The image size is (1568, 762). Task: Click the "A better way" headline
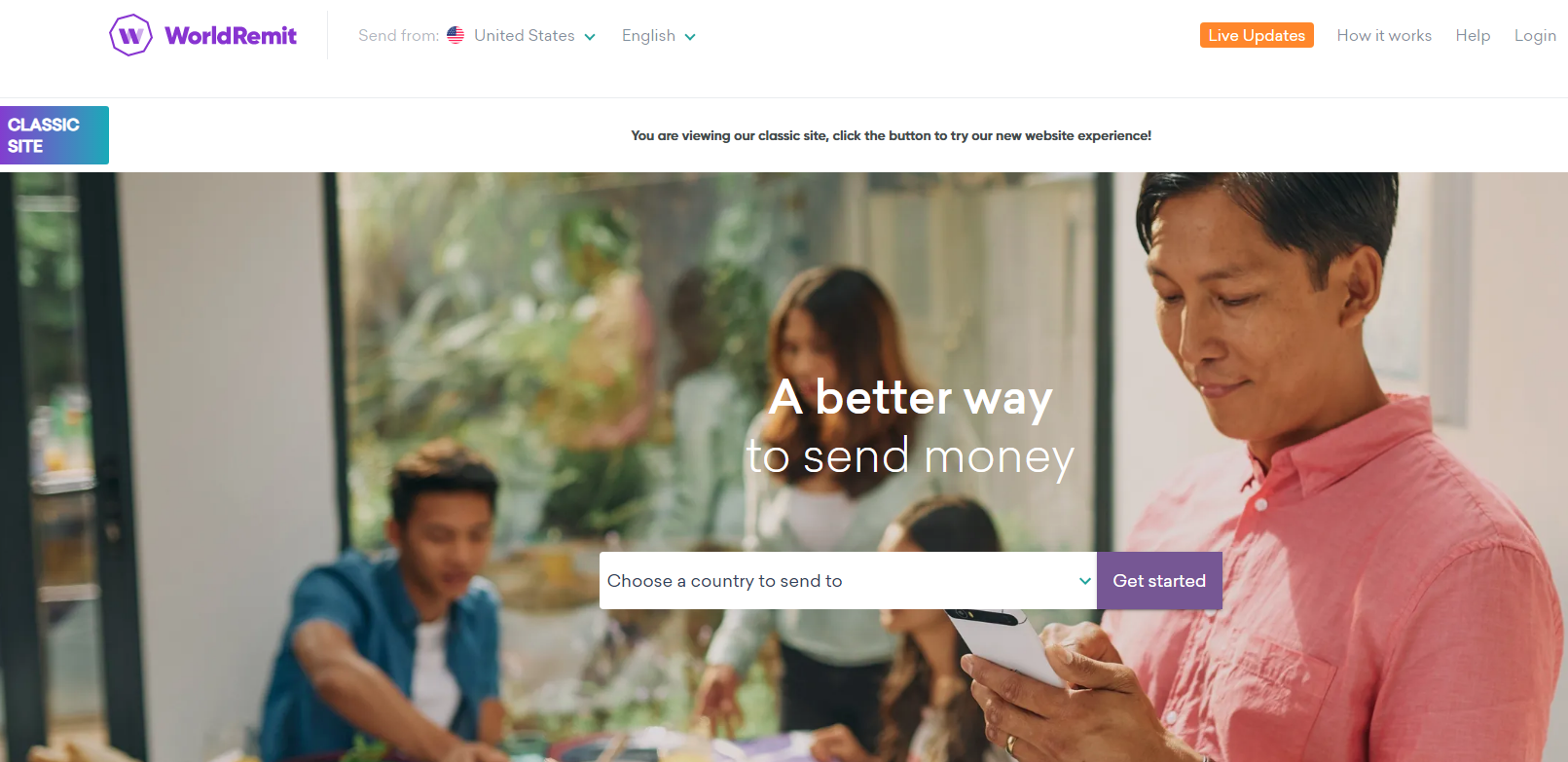[910, 397]
